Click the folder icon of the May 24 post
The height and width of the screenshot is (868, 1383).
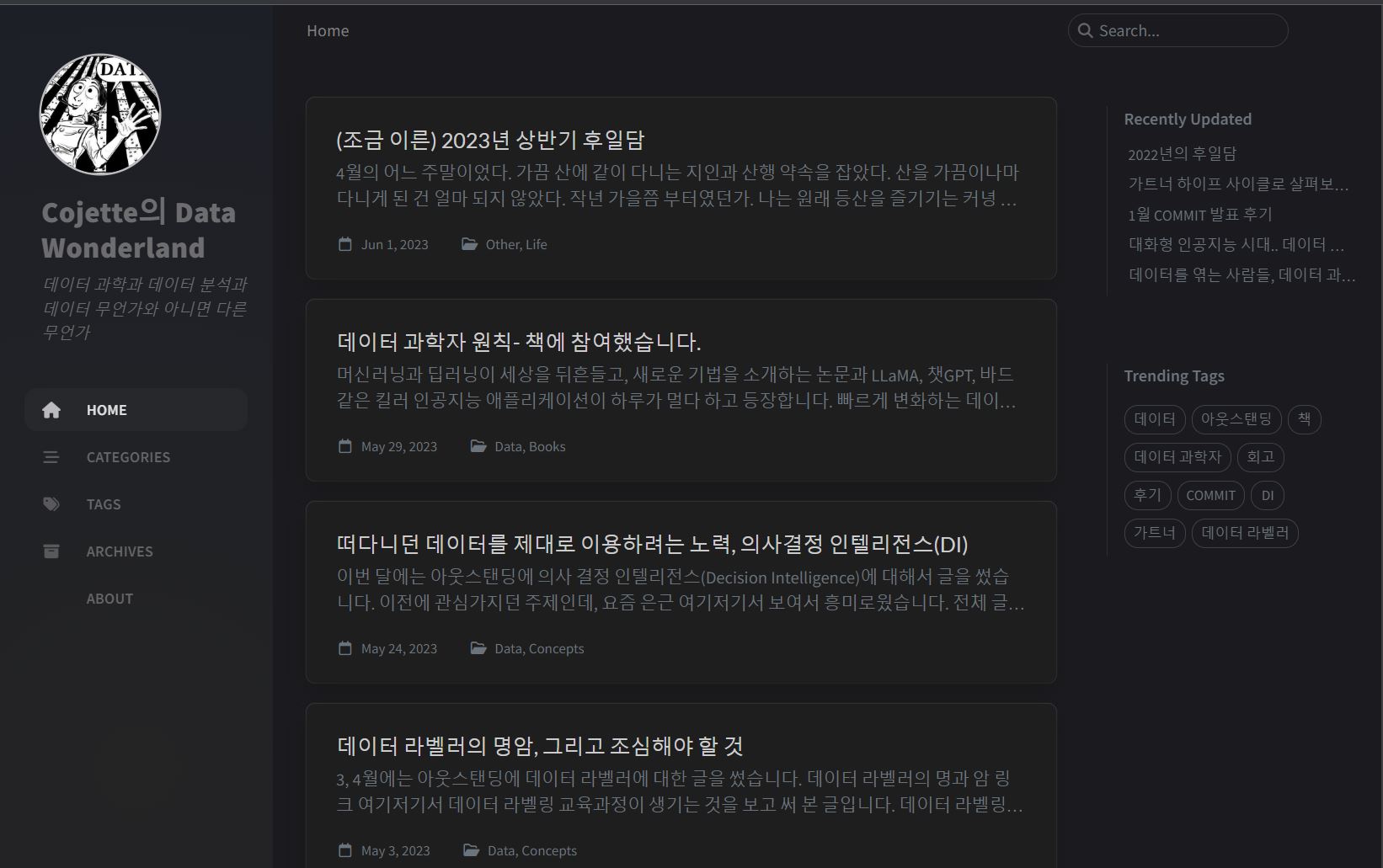coord(478,648)
